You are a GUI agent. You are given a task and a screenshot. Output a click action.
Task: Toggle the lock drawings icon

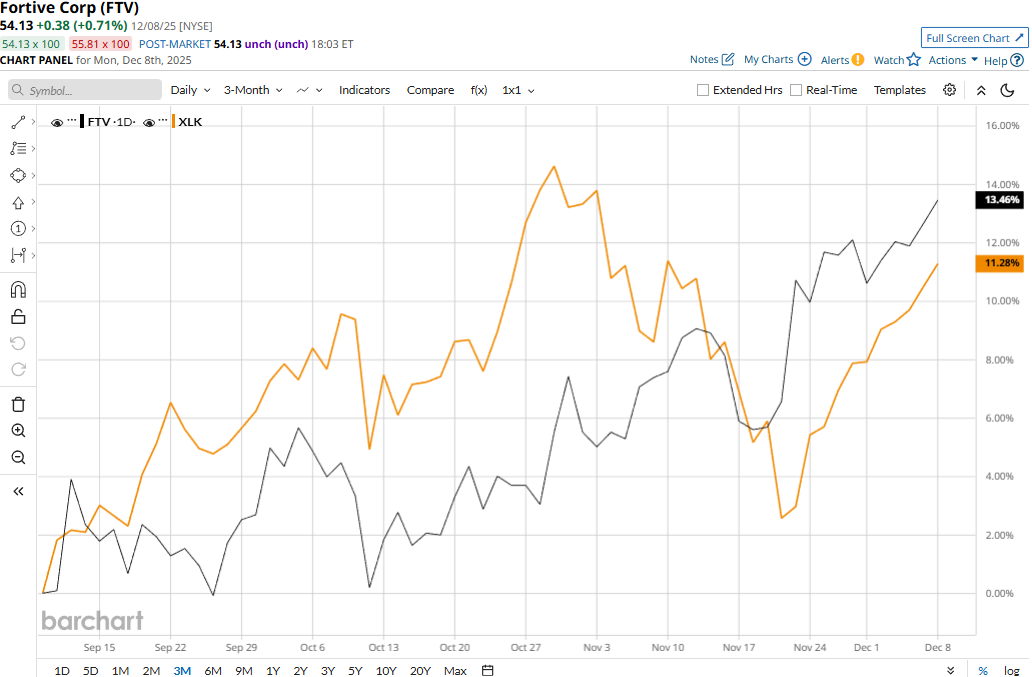coord(18,316)
